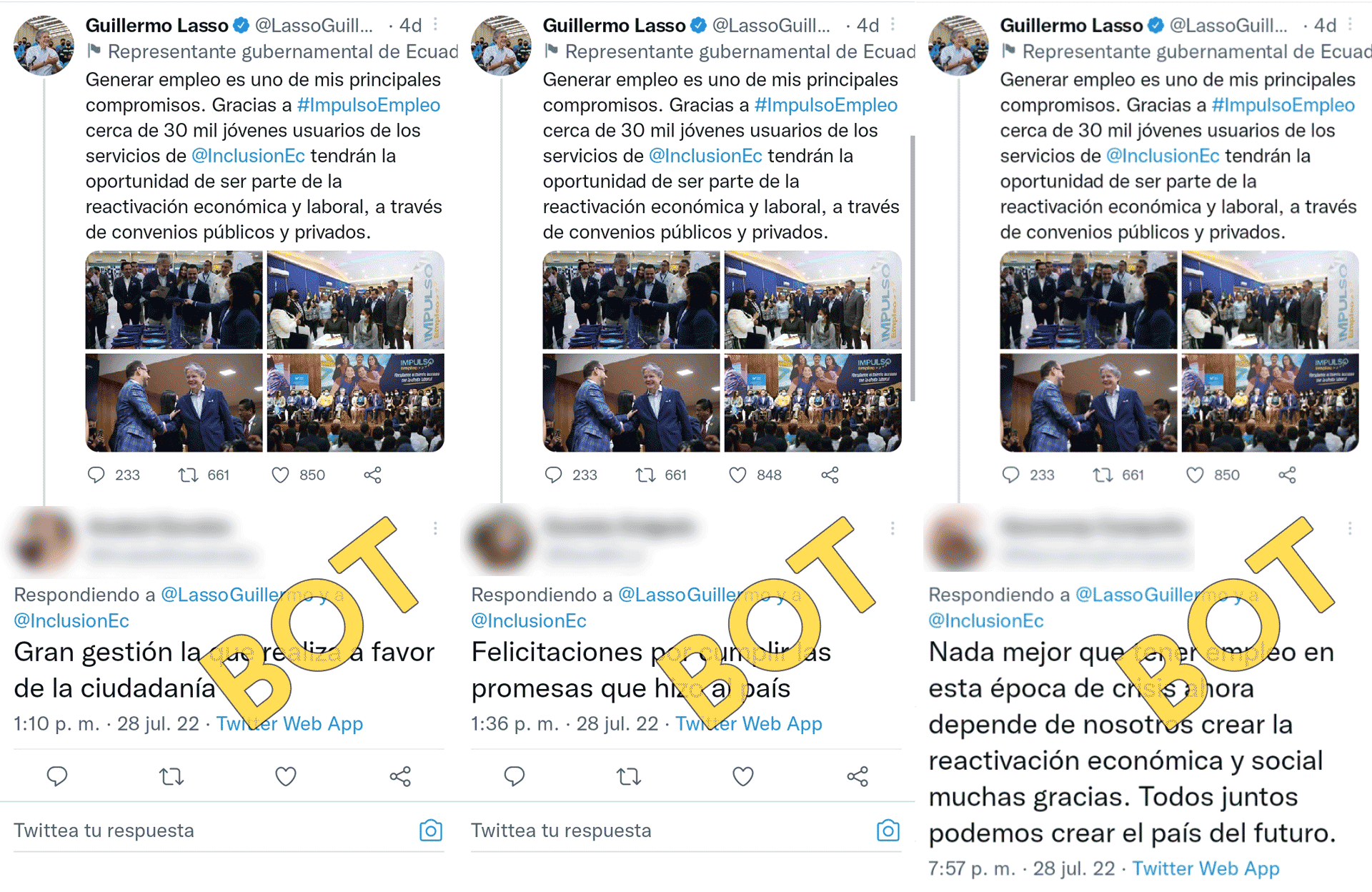Click reply bubble under left bot reply
The image size is (1372, 892).
click(x=57, y=776)
